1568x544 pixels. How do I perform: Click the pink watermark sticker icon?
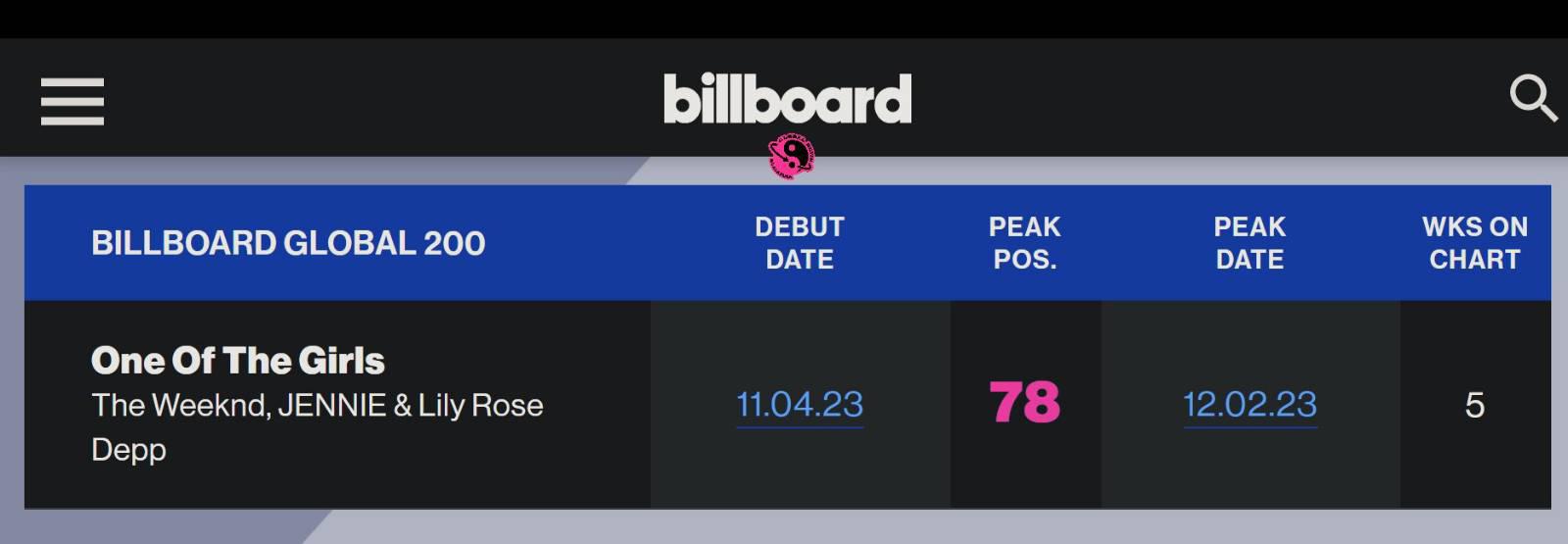792,156
